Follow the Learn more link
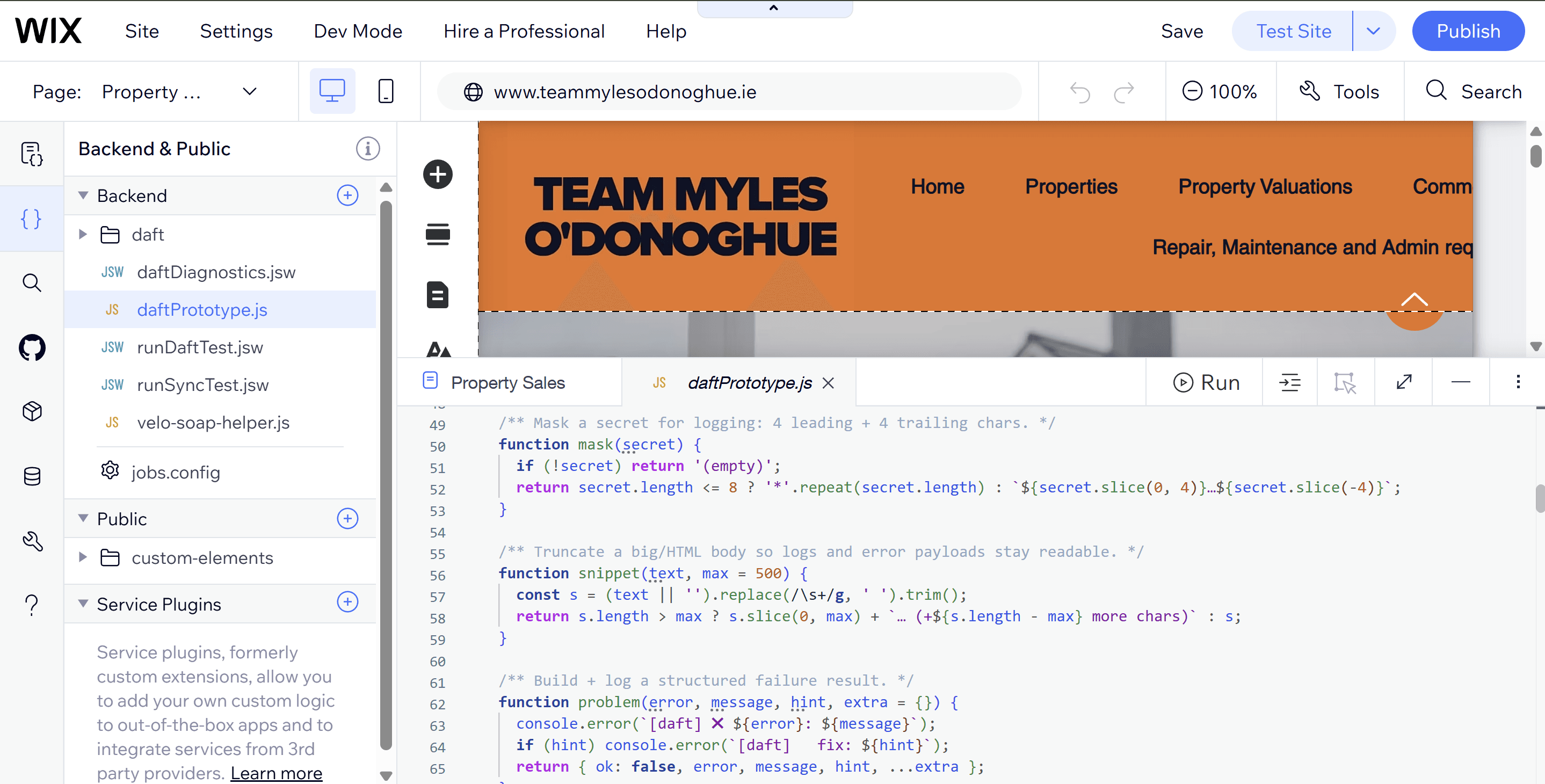The height and width of the screenshot is (784, 1545). [x=276, y=773]
